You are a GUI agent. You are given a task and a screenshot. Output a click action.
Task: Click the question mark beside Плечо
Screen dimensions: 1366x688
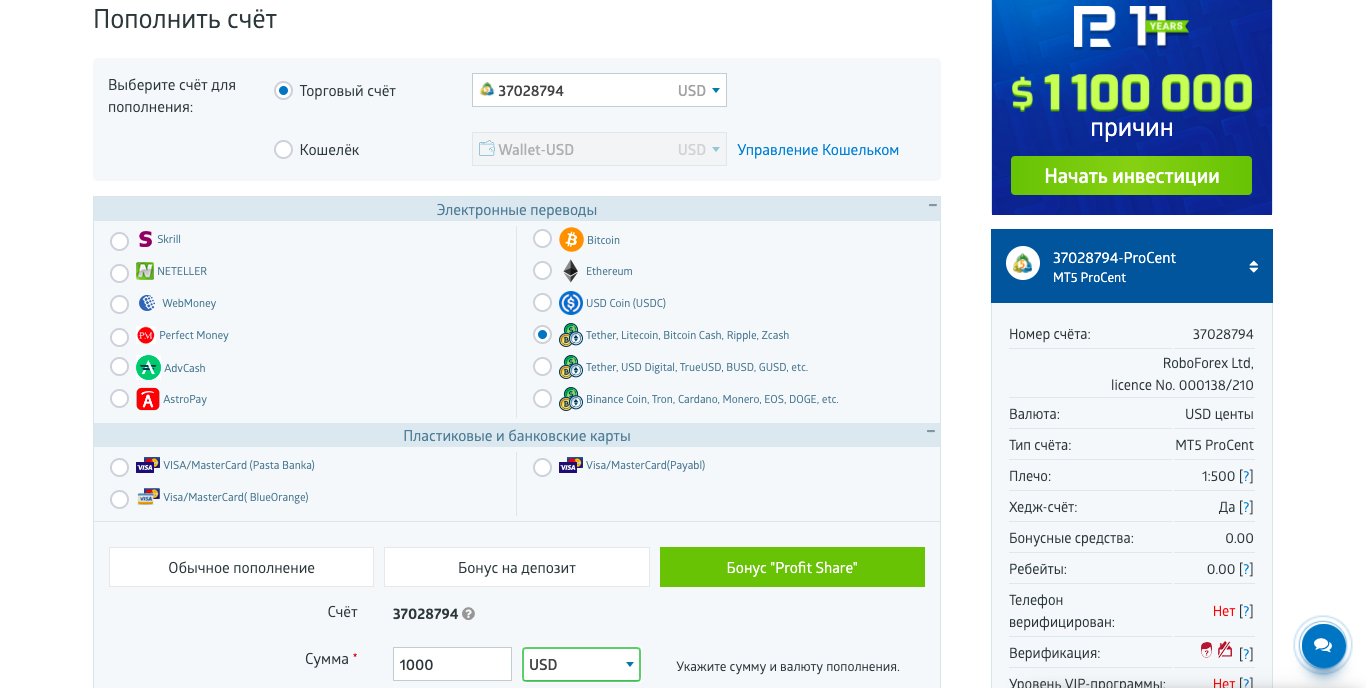pos(1246,476)
